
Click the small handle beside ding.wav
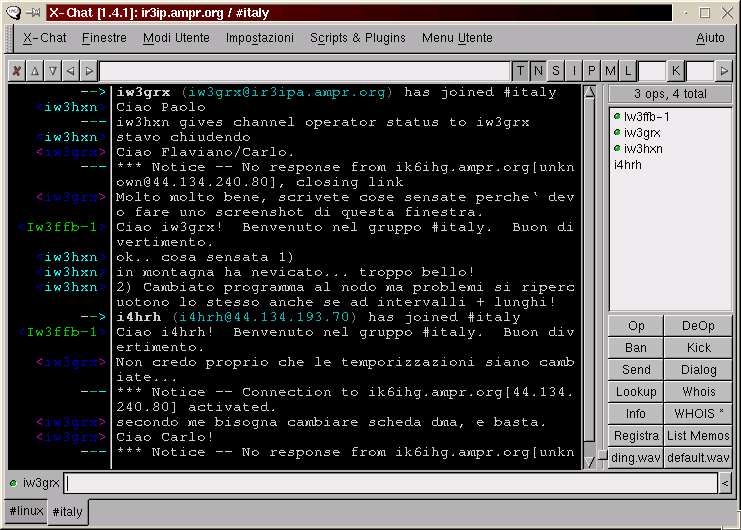603,455
